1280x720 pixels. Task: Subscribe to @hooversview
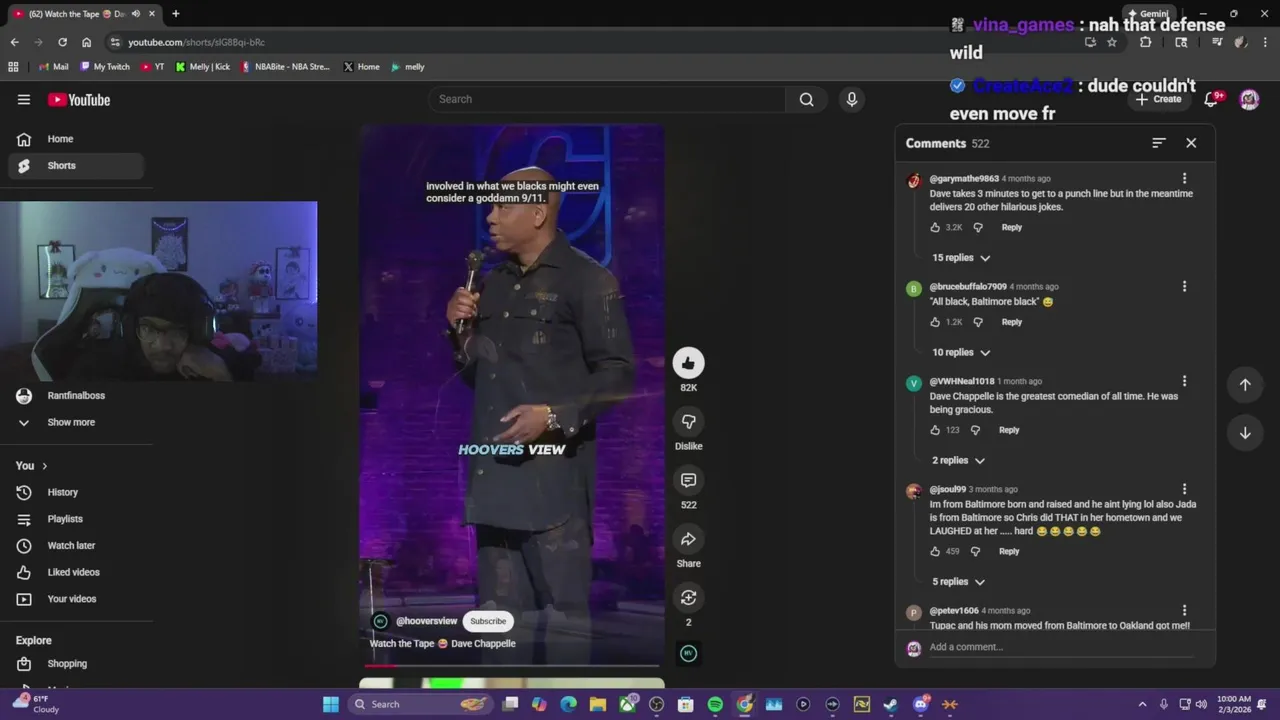pos(488,621)
